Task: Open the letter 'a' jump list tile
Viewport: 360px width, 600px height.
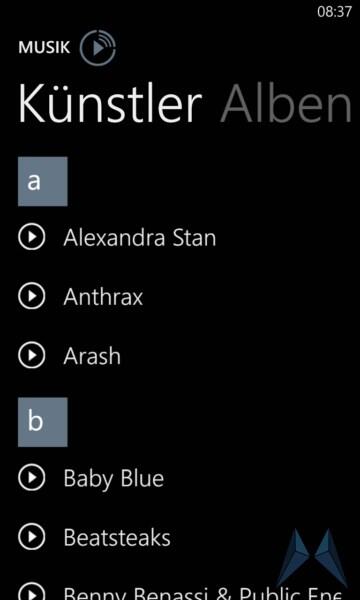Action: click(43, 181)
